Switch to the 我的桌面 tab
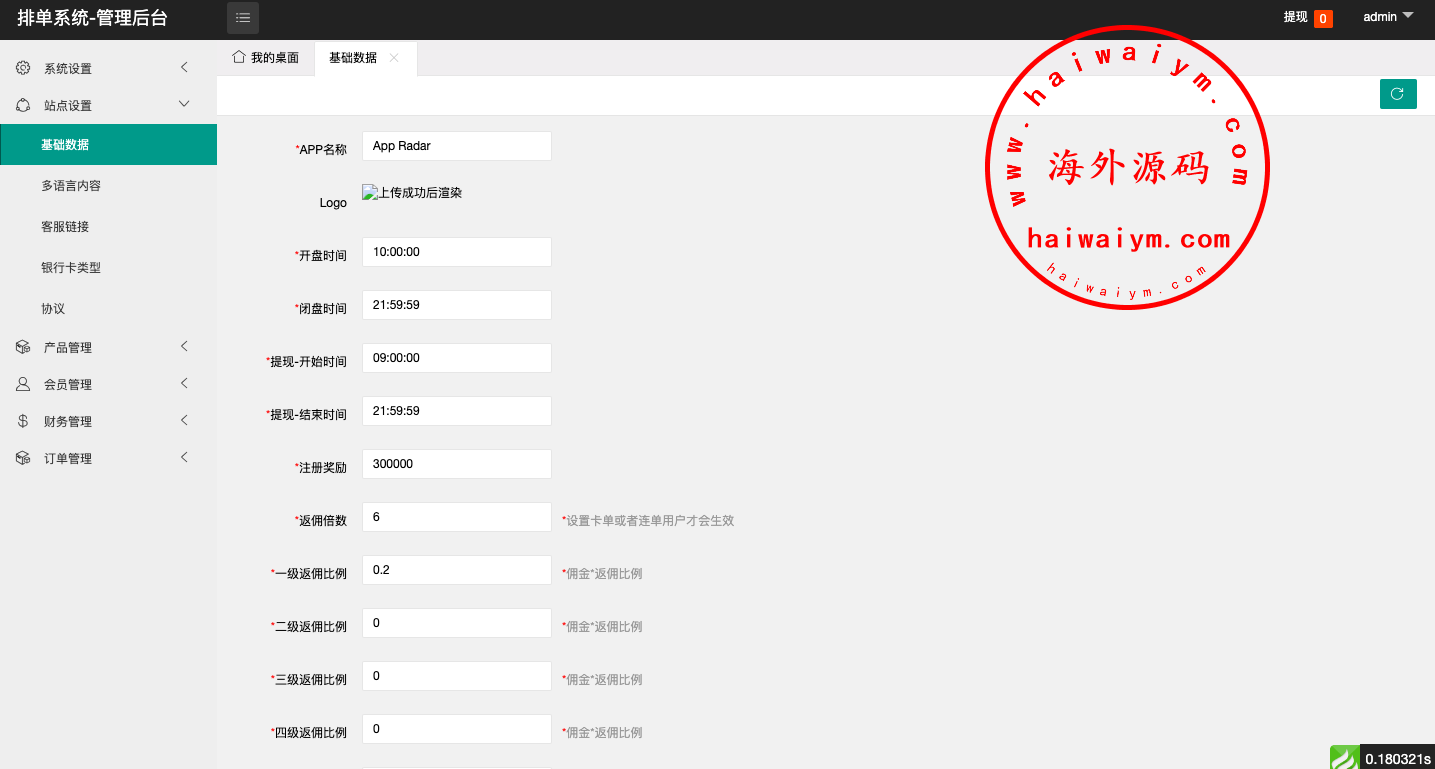The image size is (1435, 769). (x=266, y=58)
